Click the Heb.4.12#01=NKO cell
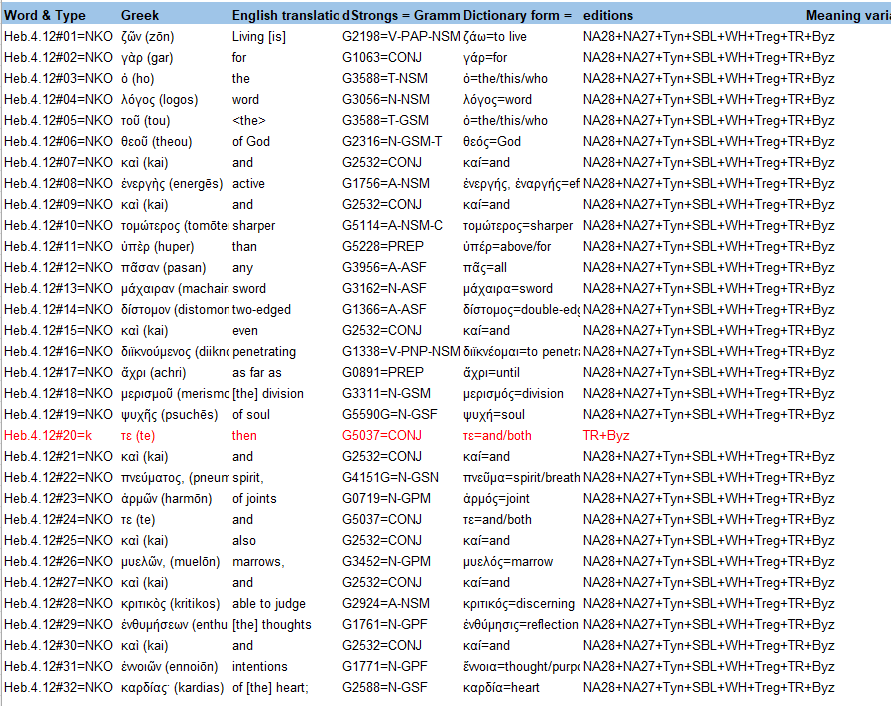Viewport: 891px width, 706px height. [x=58, y=37]
